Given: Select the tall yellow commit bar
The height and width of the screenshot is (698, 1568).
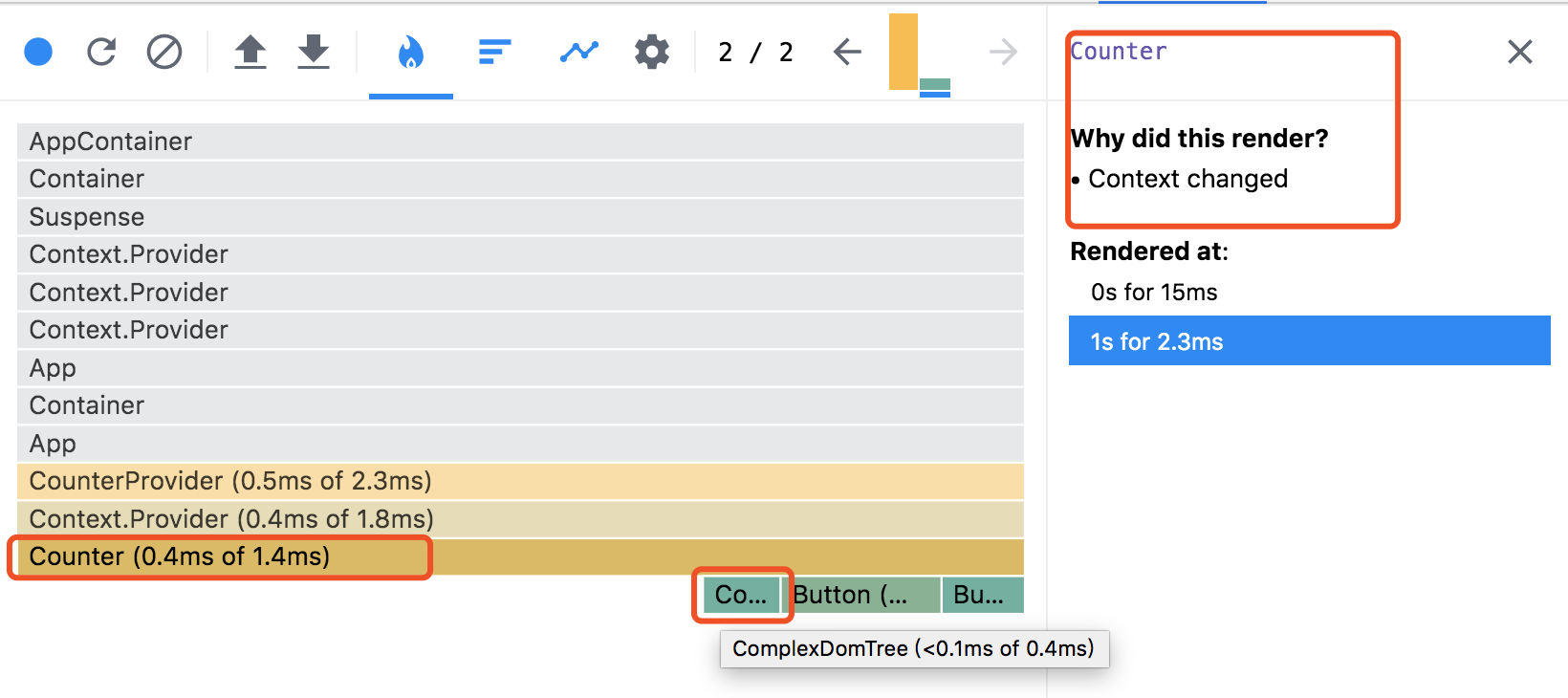Looking at the screenshot, I should pyautogui.click(x=904, y=52).
